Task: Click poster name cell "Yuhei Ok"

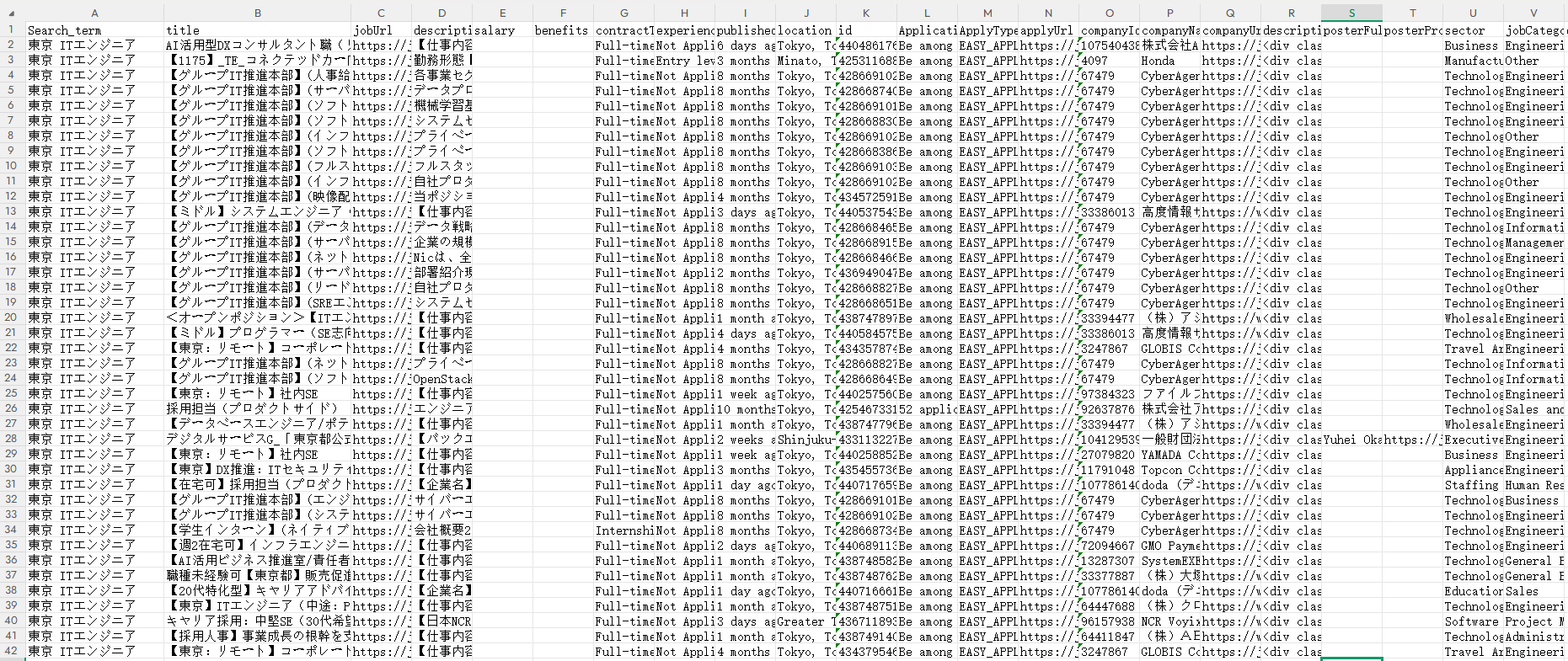Action: (1351, 440)
